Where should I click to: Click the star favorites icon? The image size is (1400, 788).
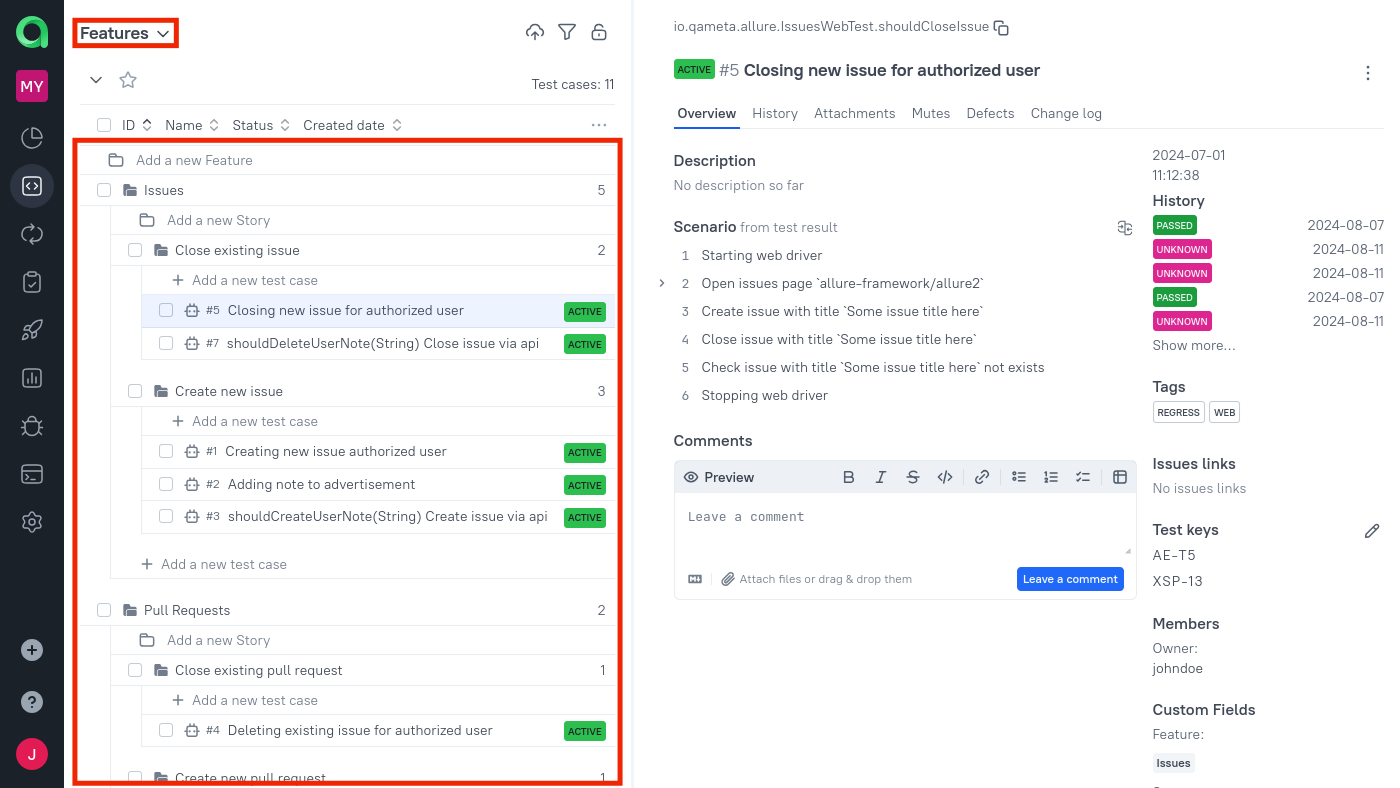pos(128,80)
